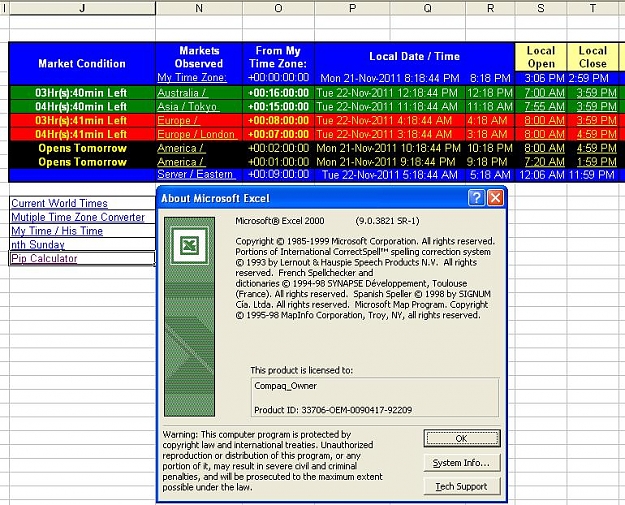Click the Excel logo in About dialog
The height and width of the screenshot is (505, 625).
[189, 246]
